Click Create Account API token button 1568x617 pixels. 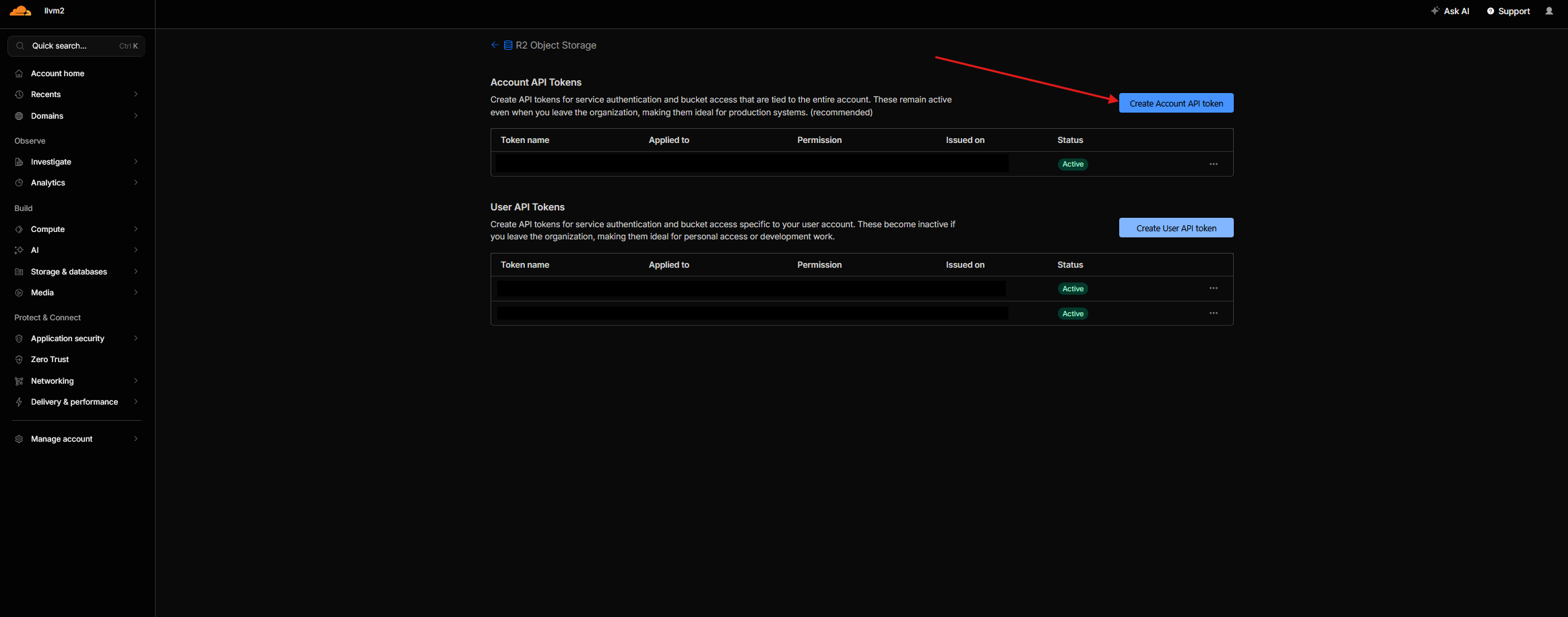(1176, 103)
